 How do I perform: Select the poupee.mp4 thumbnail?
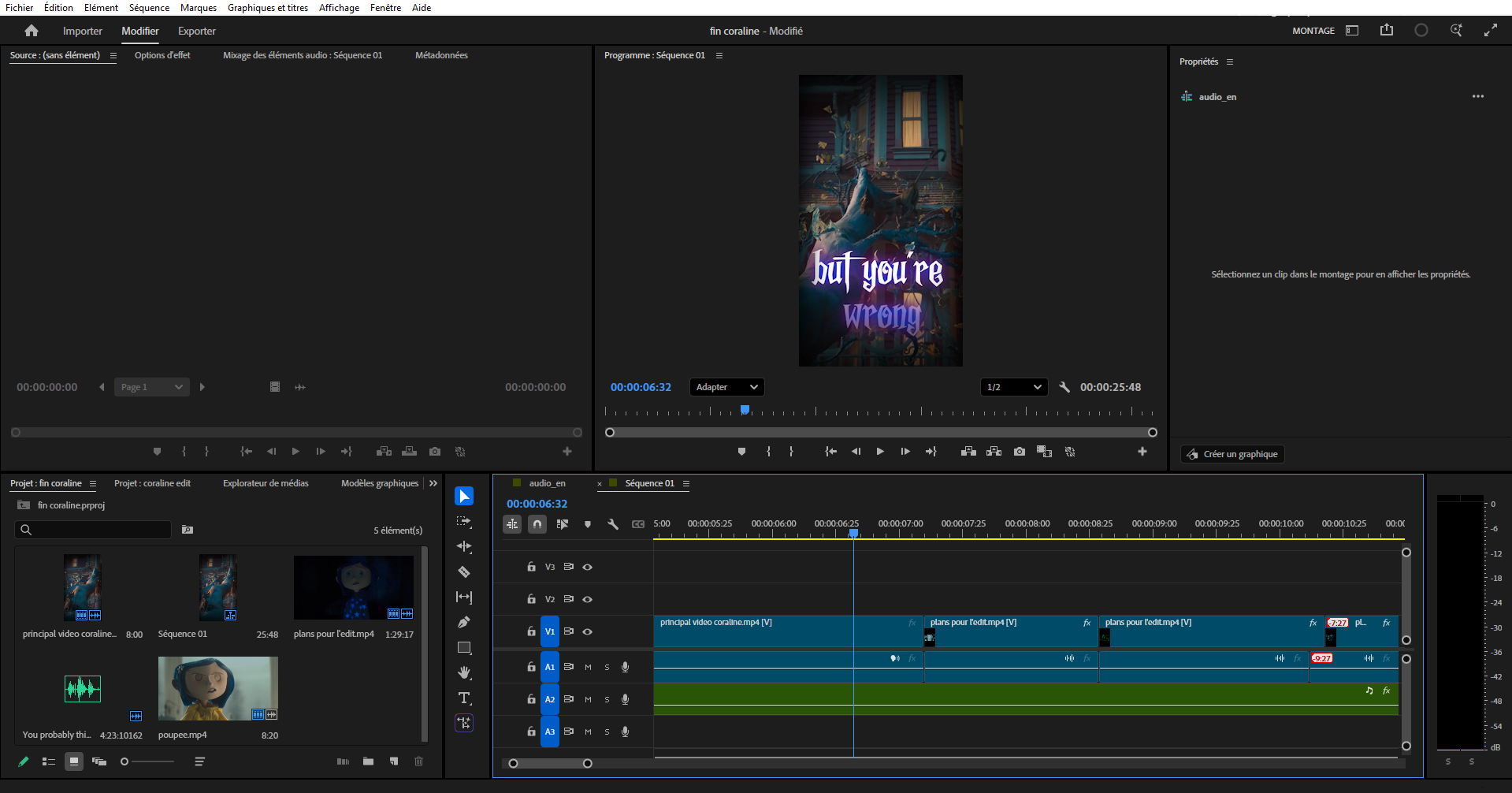[218, 688]
